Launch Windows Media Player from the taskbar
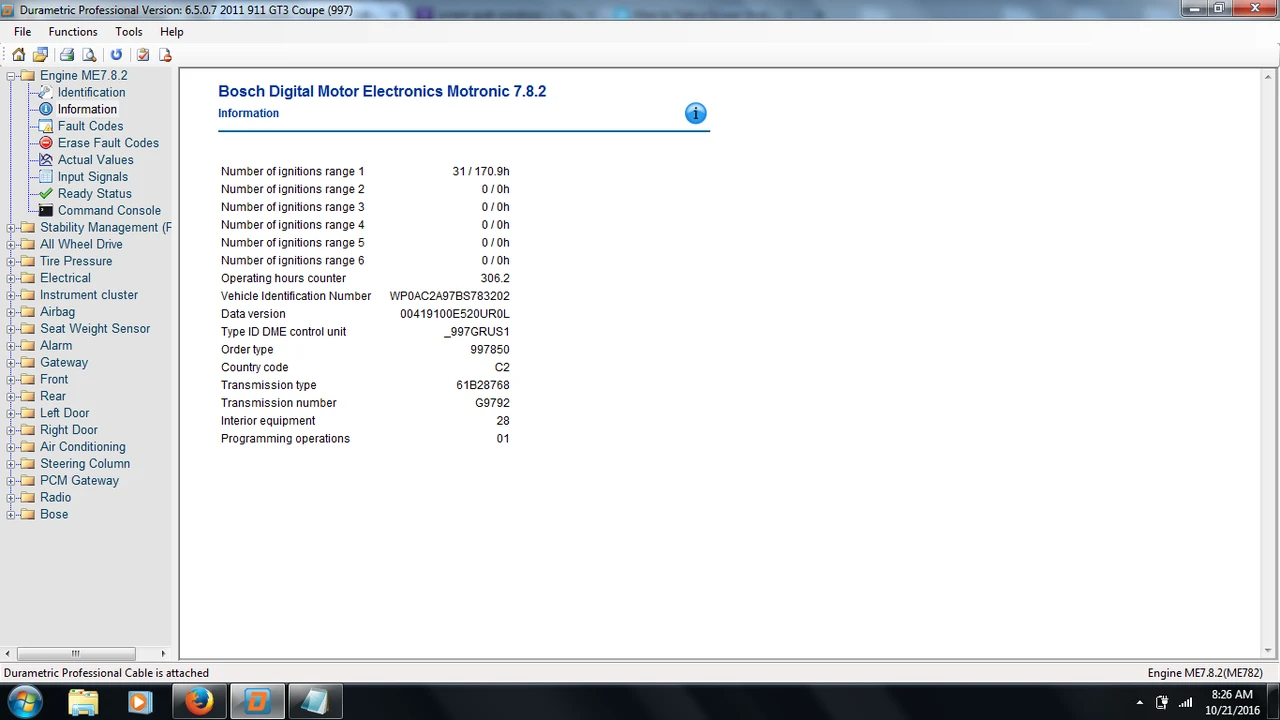The width and height of the screenshot is (1280, 720). [140, 702]
